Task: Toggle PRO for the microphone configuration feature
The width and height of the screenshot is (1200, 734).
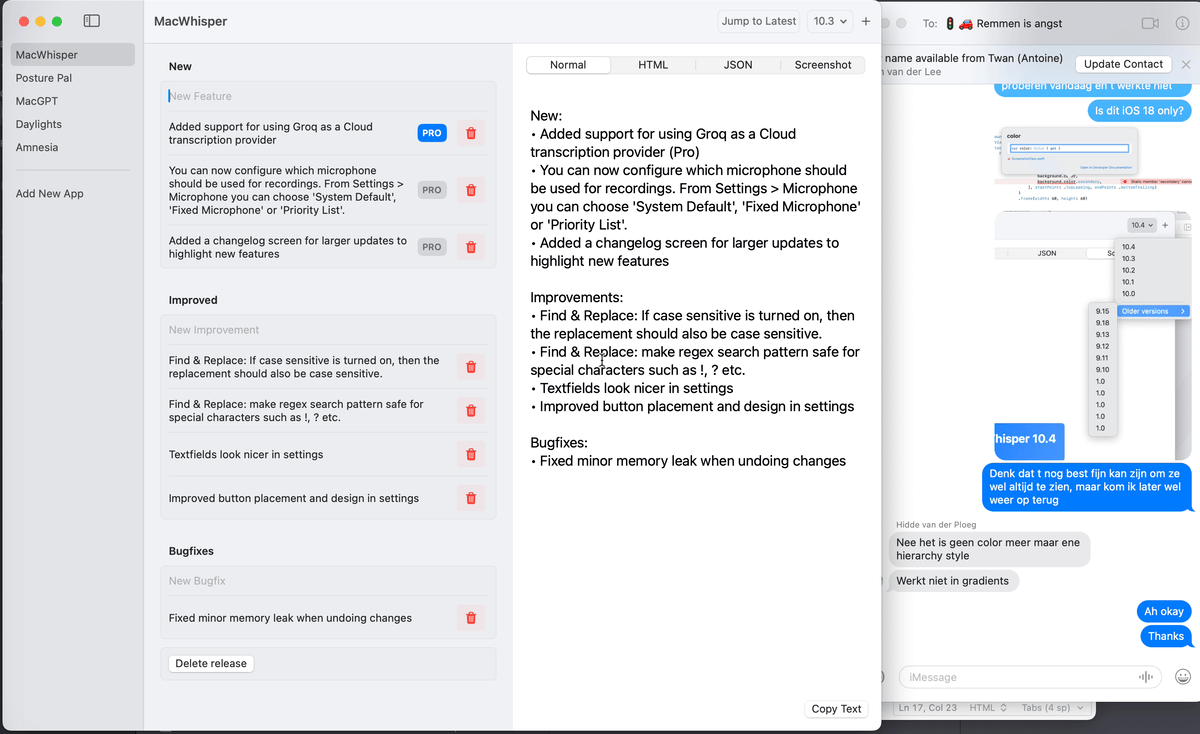Action: [x=432, y=190]
